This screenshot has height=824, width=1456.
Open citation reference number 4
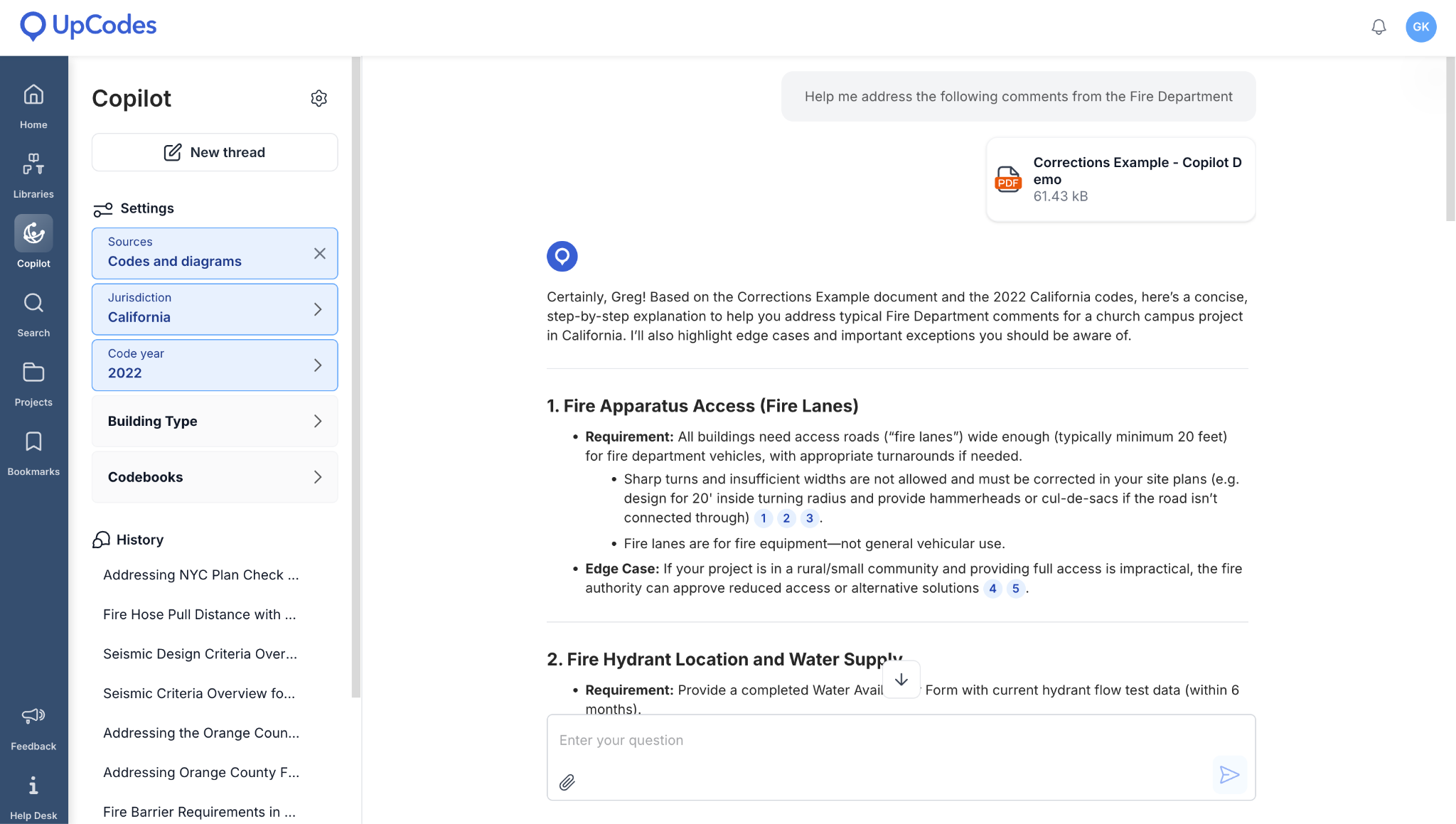[992, 589]
